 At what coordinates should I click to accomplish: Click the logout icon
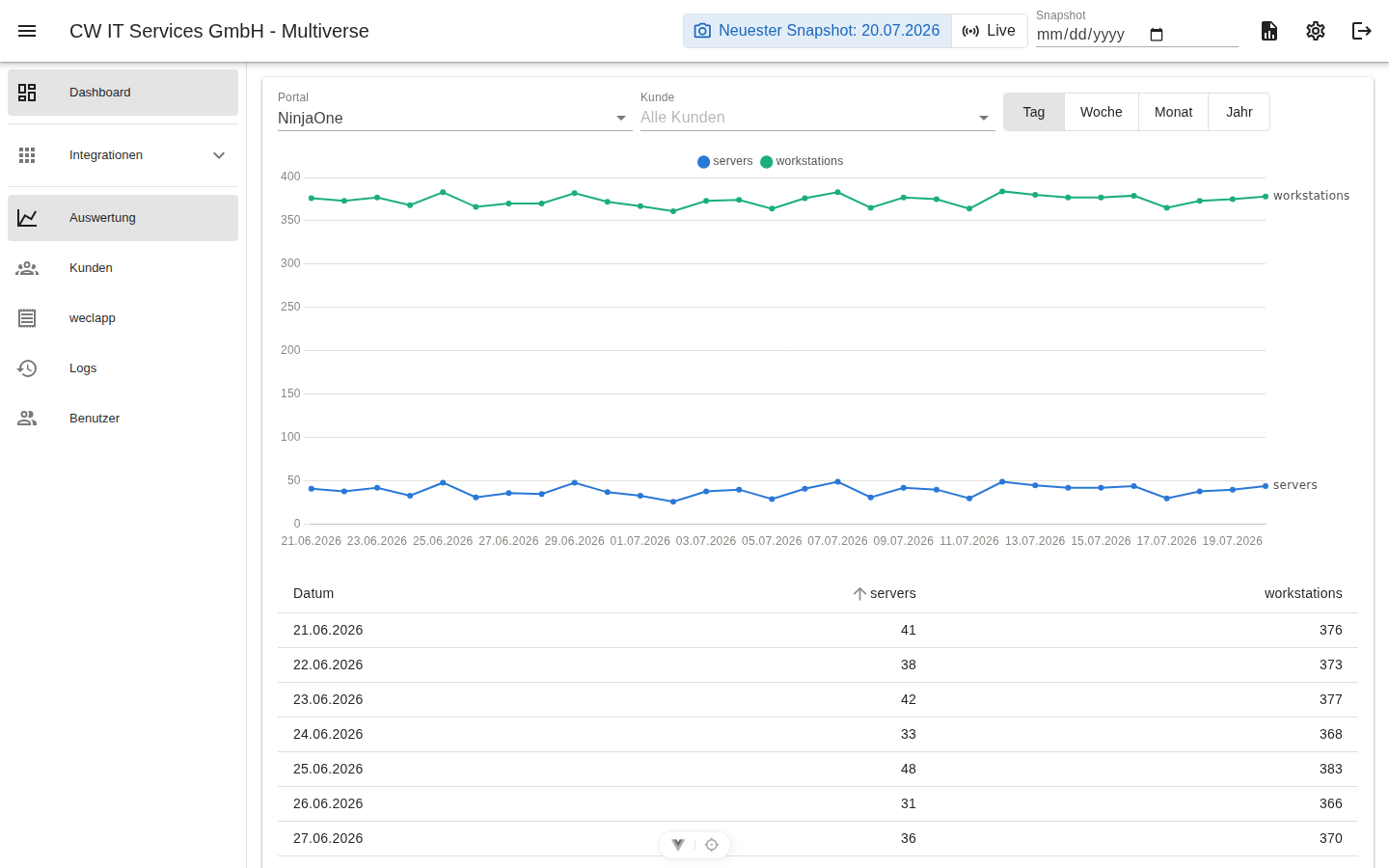(x=1362, y=31)
